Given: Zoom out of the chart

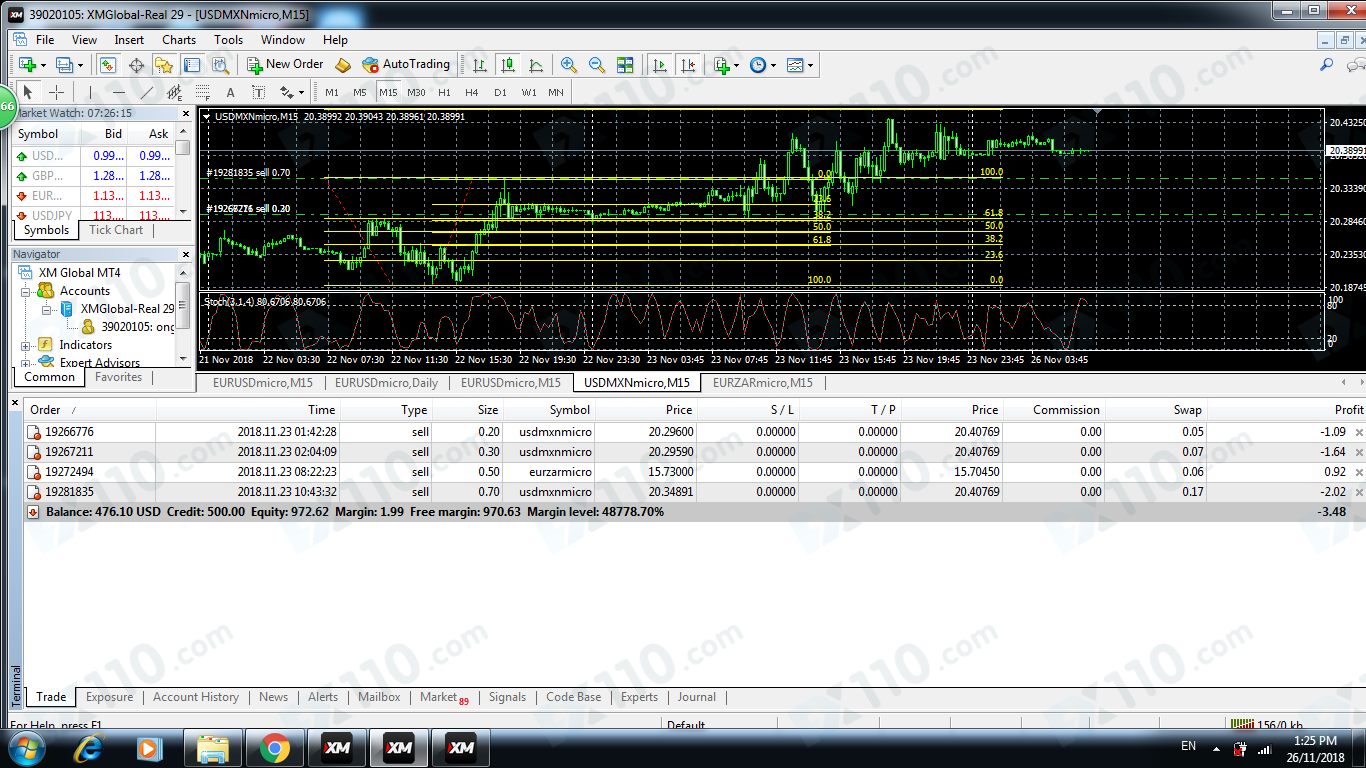Looking at the screenshot, I should pos(597,65).
